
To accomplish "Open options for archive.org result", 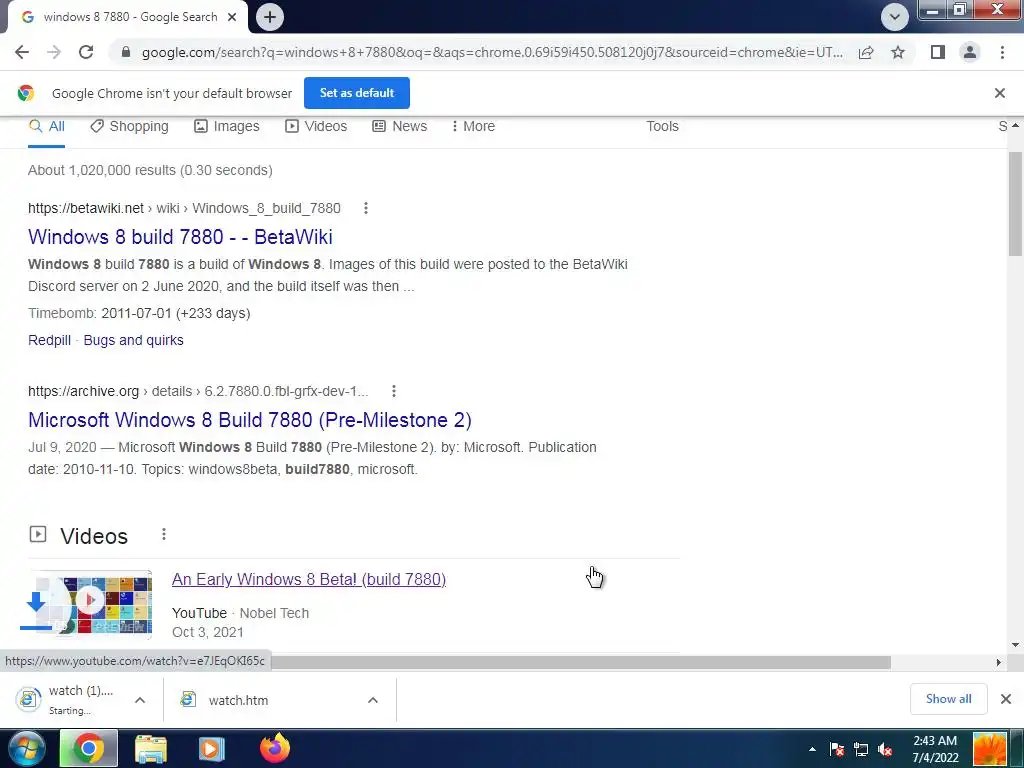I will [394, 391].
